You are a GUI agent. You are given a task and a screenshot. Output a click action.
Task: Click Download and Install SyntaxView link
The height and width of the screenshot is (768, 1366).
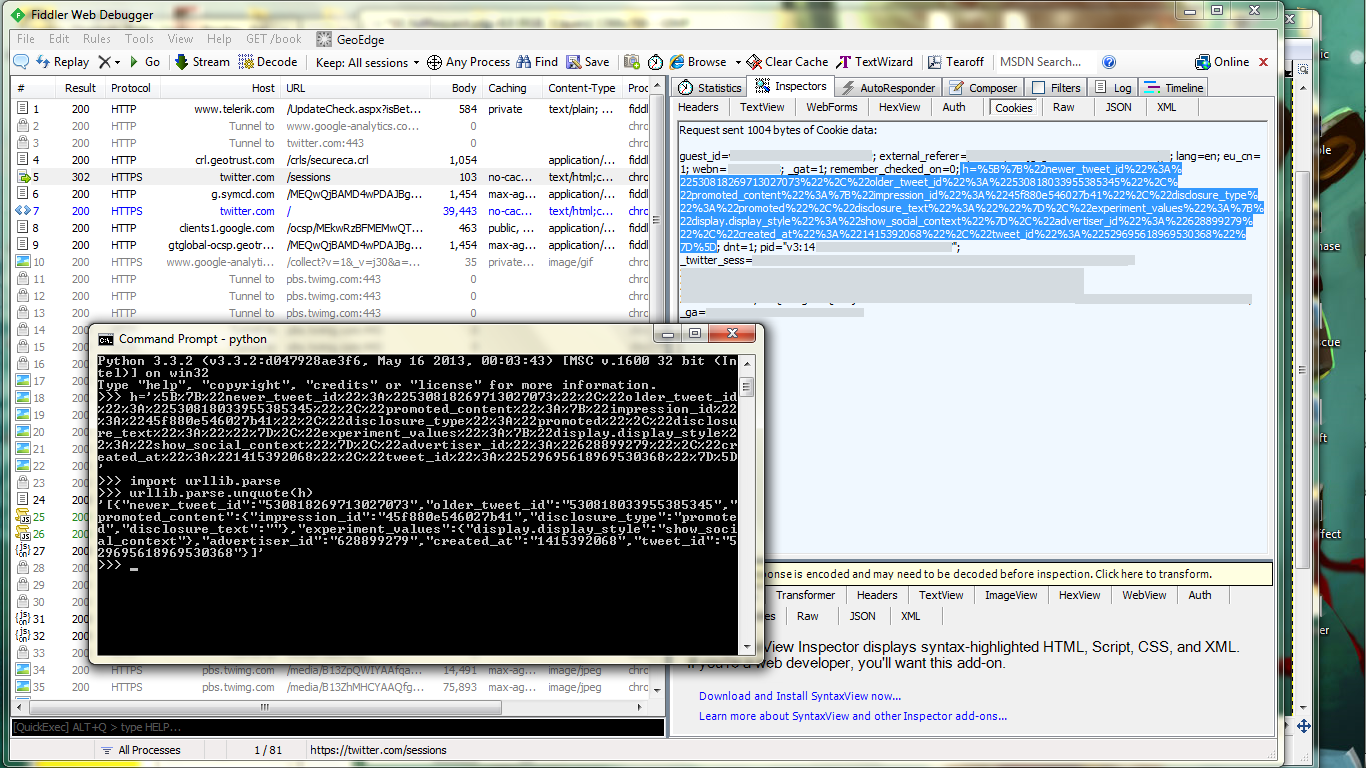click(800, 696)
